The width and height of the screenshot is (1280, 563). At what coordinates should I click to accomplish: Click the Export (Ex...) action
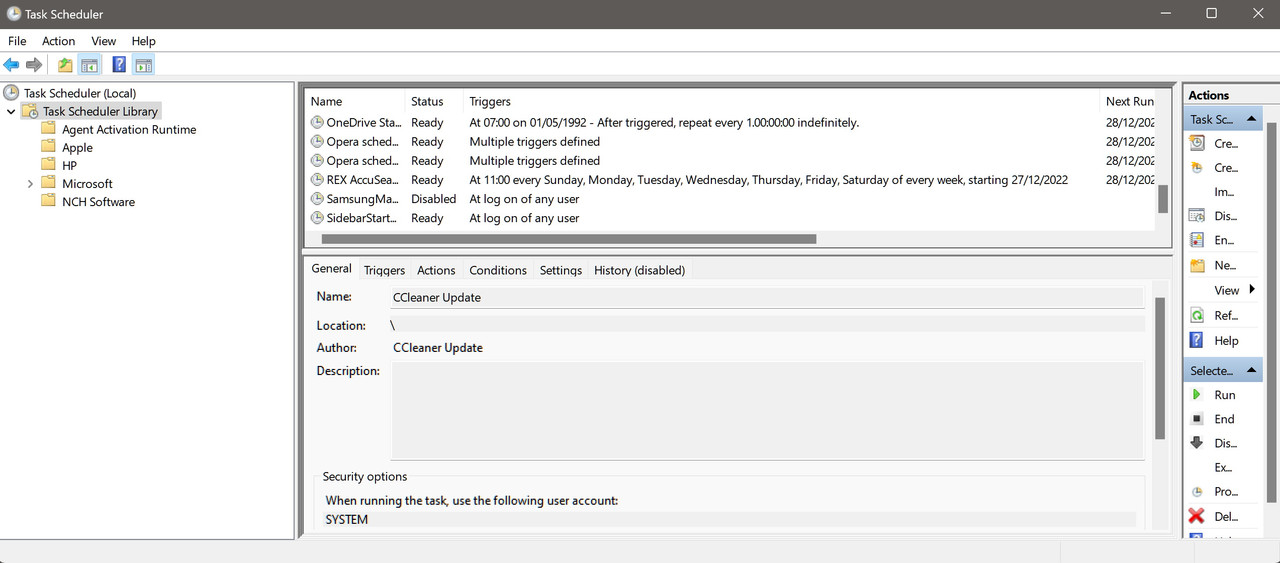[x=1223, y=467]
